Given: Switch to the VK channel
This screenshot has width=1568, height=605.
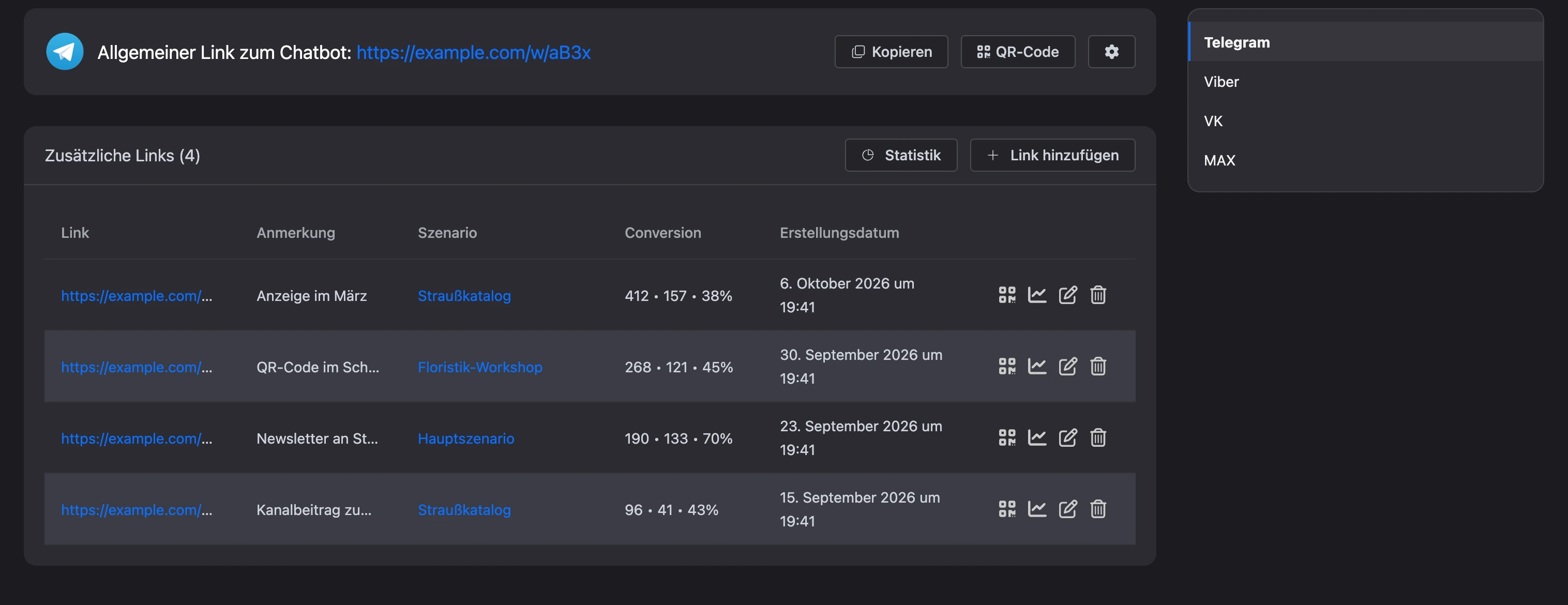Looking at the screenshot, I should click(x=1365, y=121).
